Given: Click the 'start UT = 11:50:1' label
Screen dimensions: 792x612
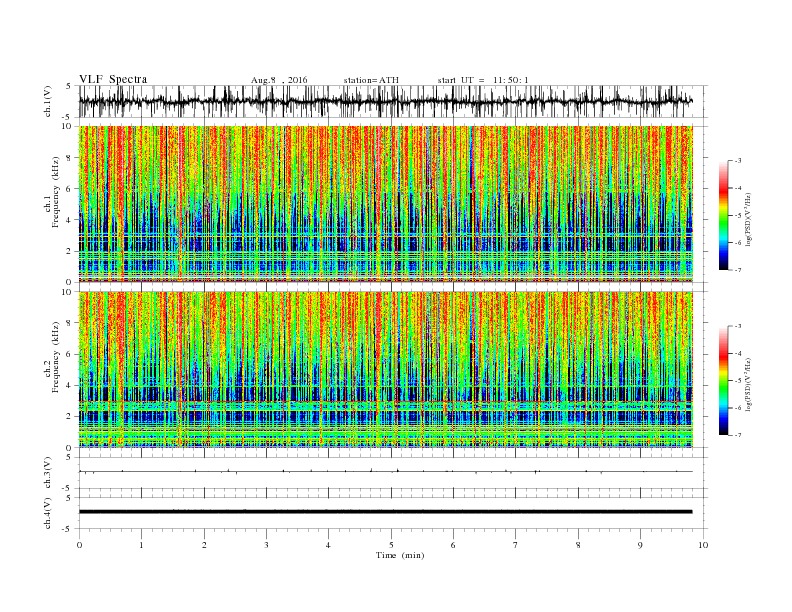Looking at the screenshot, I should (483, 80).
